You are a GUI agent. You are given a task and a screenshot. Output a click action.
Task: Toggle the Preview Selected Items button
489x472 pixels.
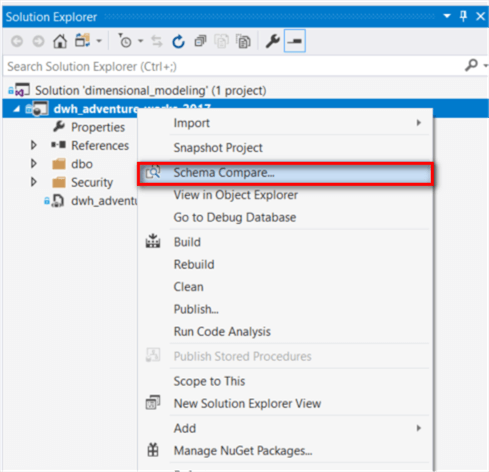coord(295,41)
